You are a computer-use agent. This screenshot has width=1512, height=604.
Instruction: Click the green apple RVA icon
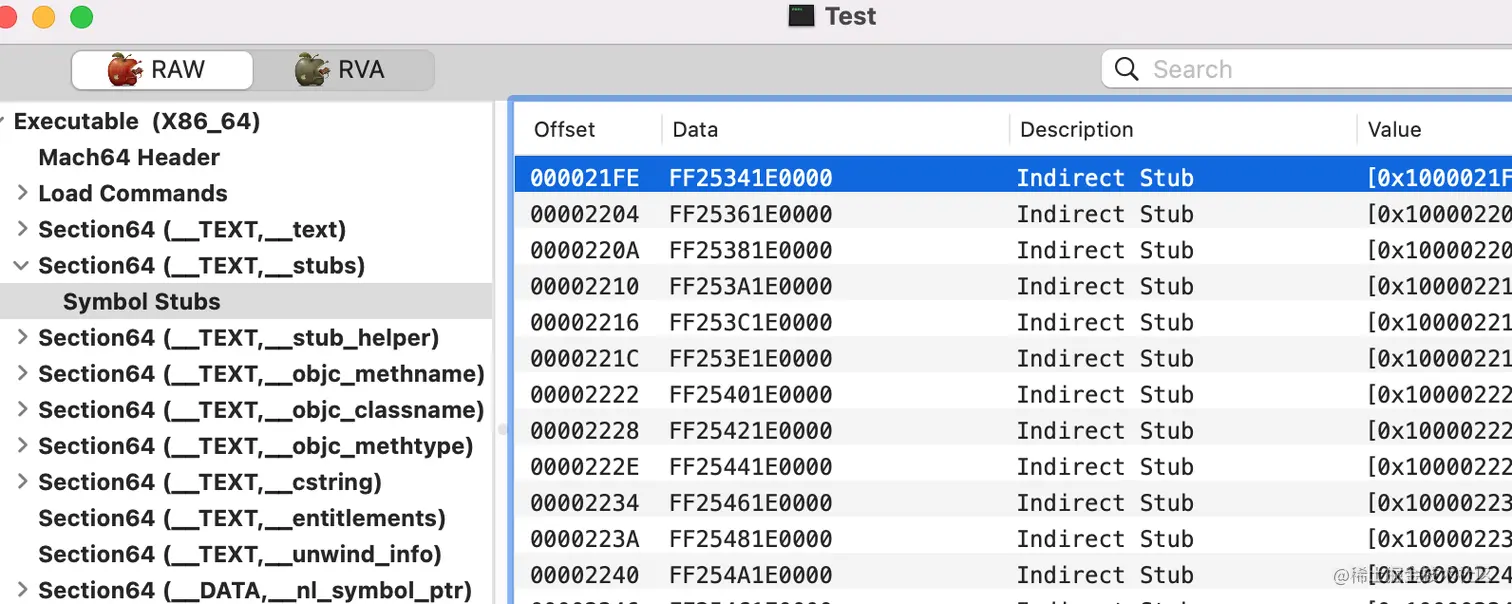[x=311, y=69]
